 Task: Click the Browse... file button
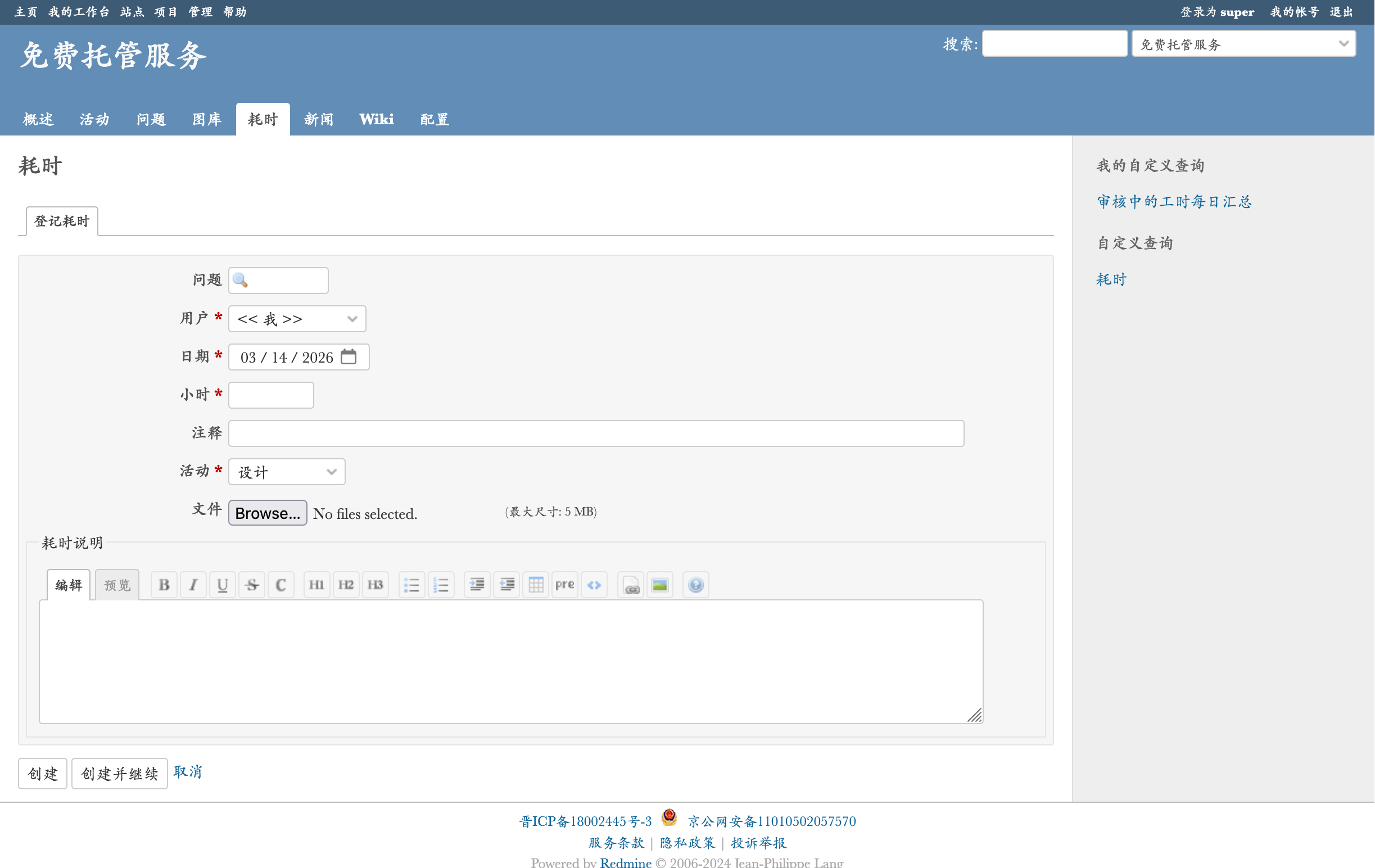[x=267, y=513]
